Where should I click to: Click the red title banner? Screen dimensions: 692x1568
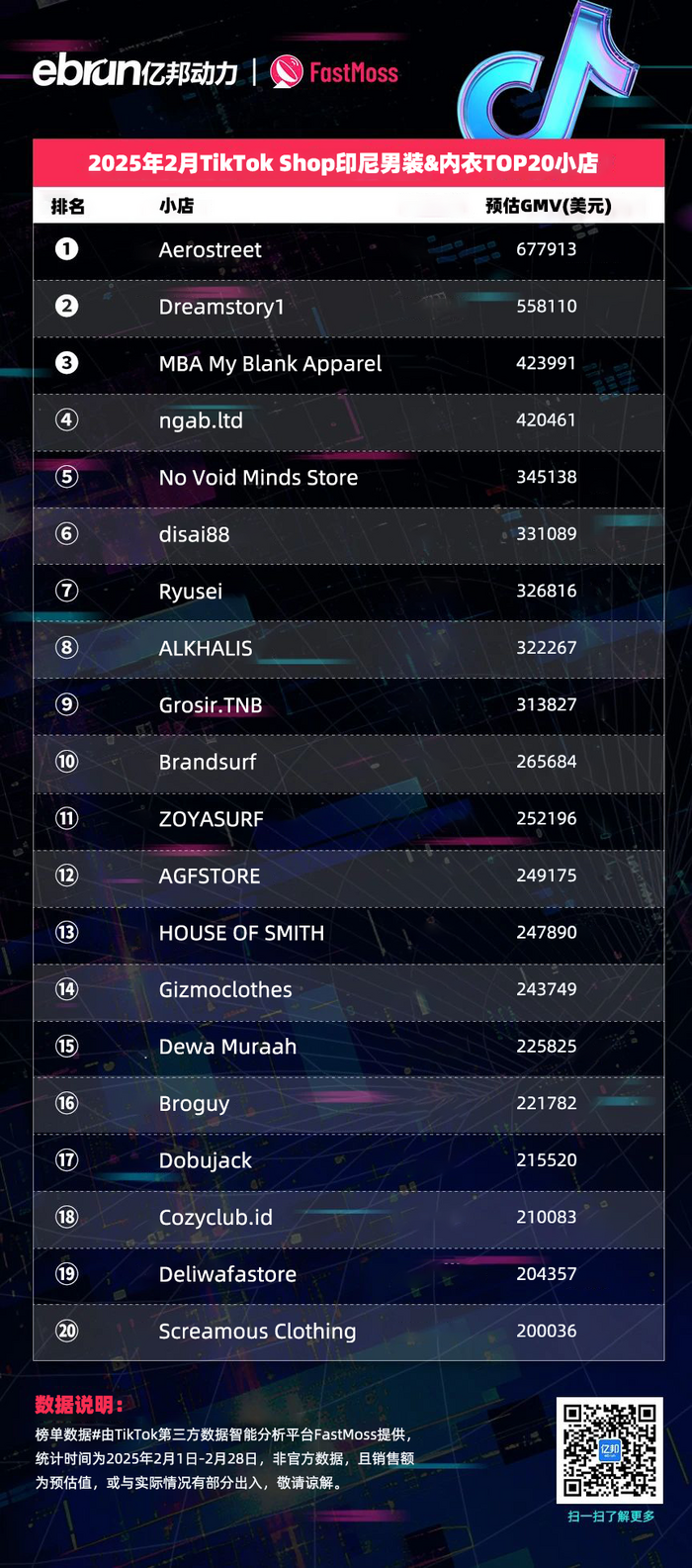tap(348, 163)
